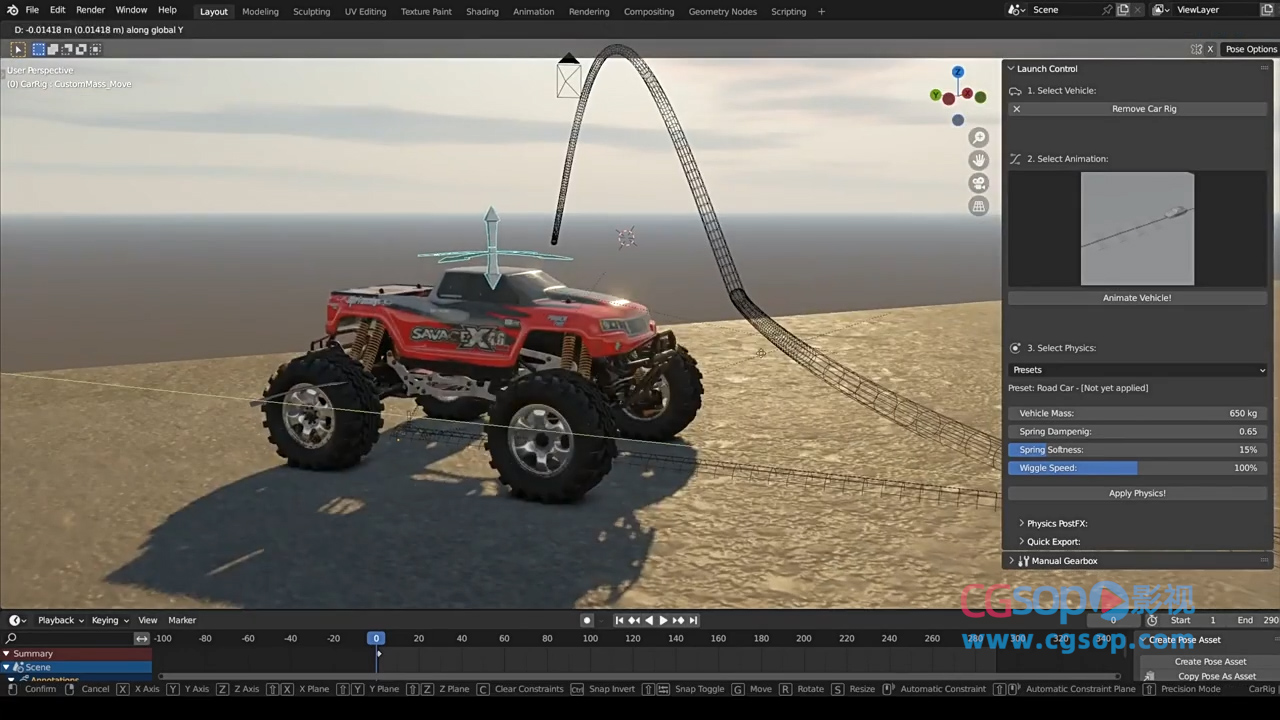Open the Help menu
This screenshot has width=1280, height=720.
[x=167, y=10]
